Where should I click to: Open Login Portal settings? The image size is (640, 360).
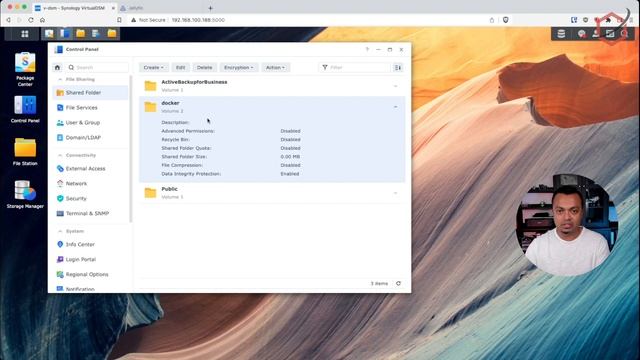point(90,259)
